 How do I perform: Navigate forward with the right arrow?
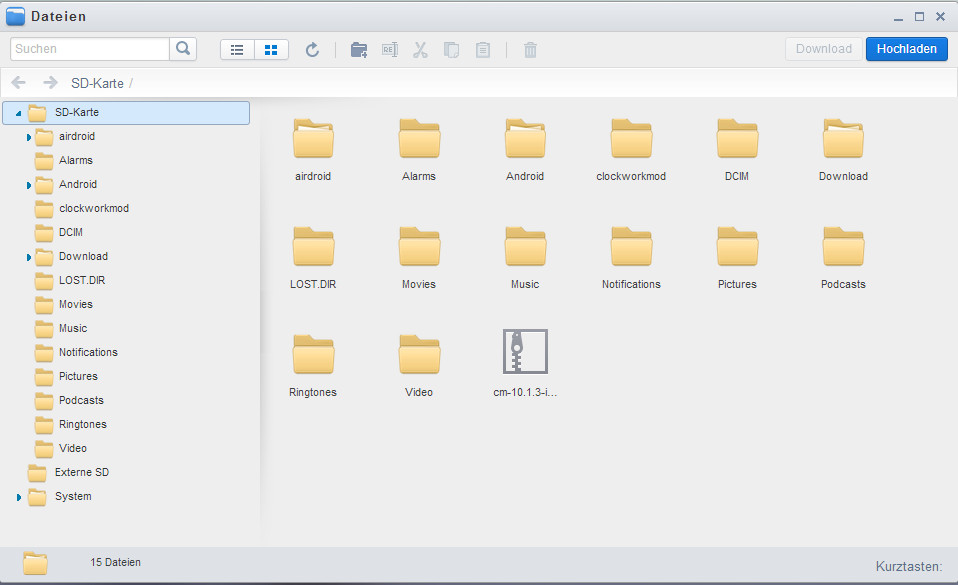tap(50, 83)
